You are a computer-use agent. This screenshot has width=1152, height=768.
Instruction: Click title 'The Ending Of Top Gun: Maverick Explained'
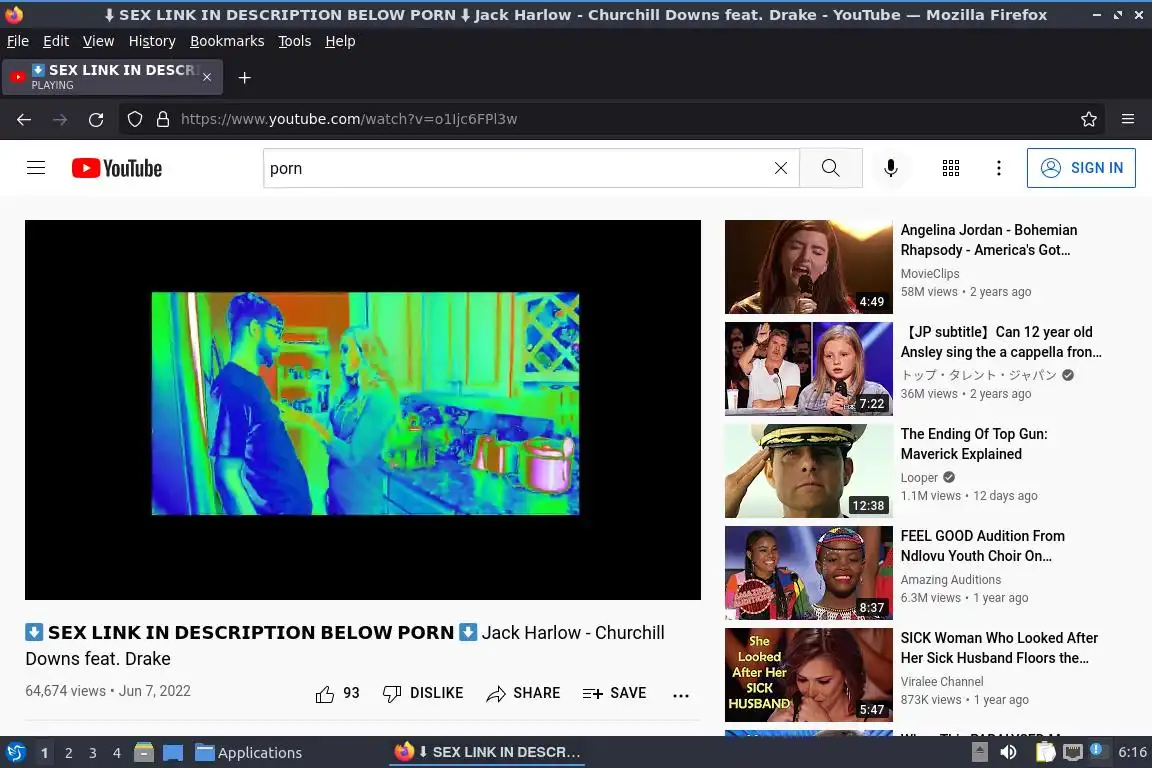pos(974,444)
